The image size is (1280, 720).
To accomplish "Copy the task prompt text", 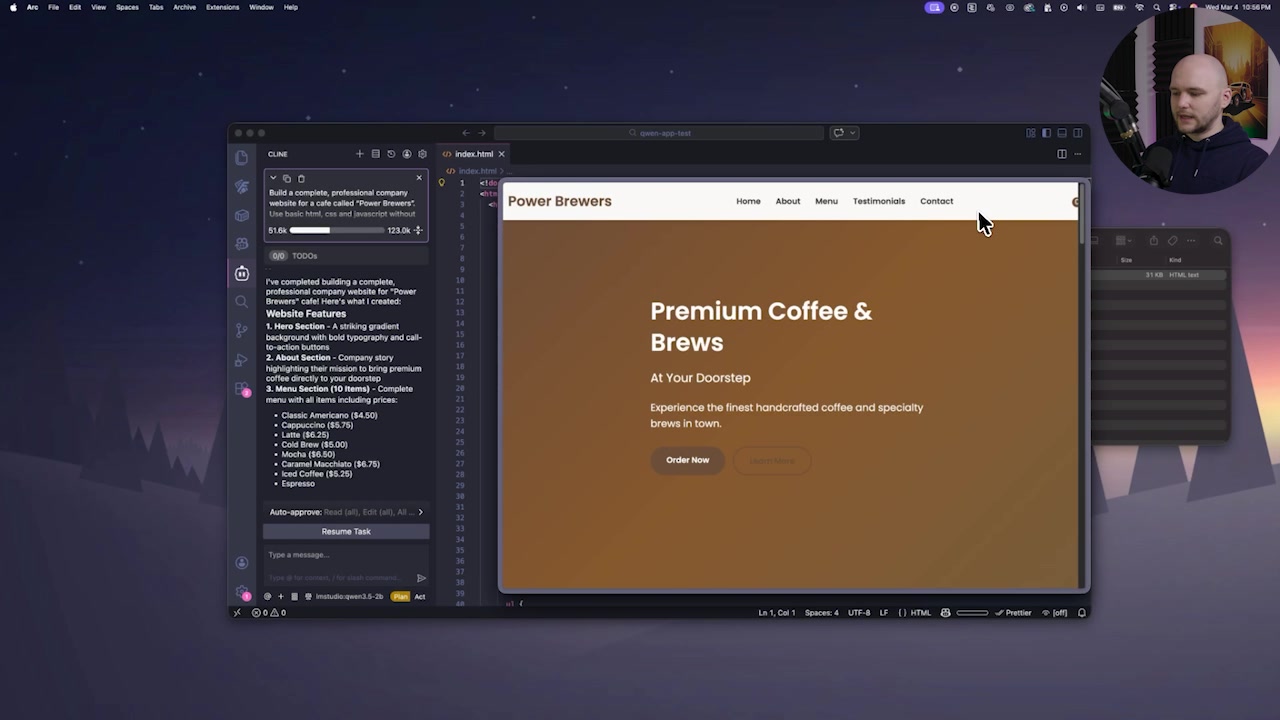I will [x=287, y=178].
